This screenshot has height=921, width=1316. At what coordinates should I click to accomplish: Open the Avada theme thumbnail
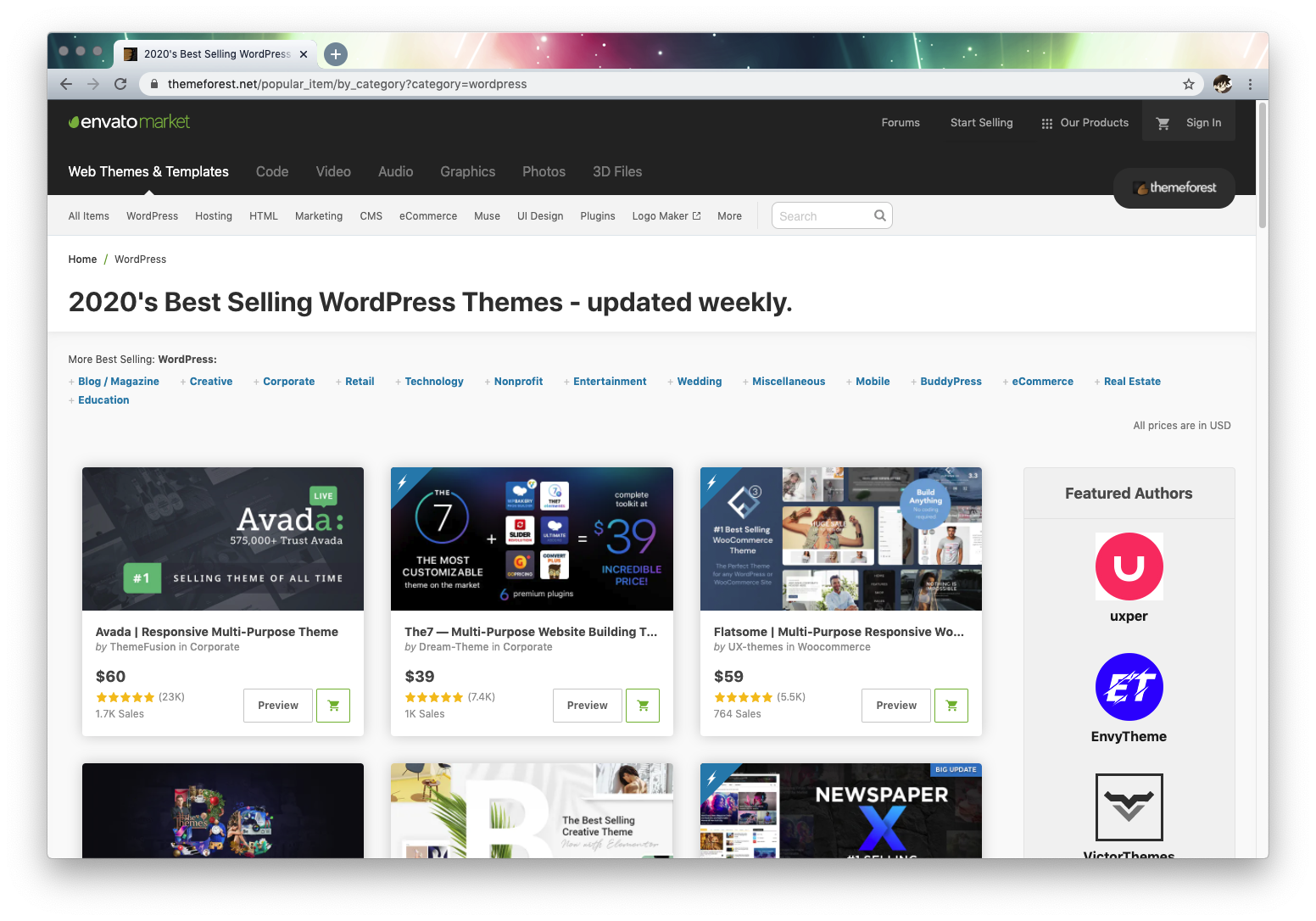click(223, 539)
